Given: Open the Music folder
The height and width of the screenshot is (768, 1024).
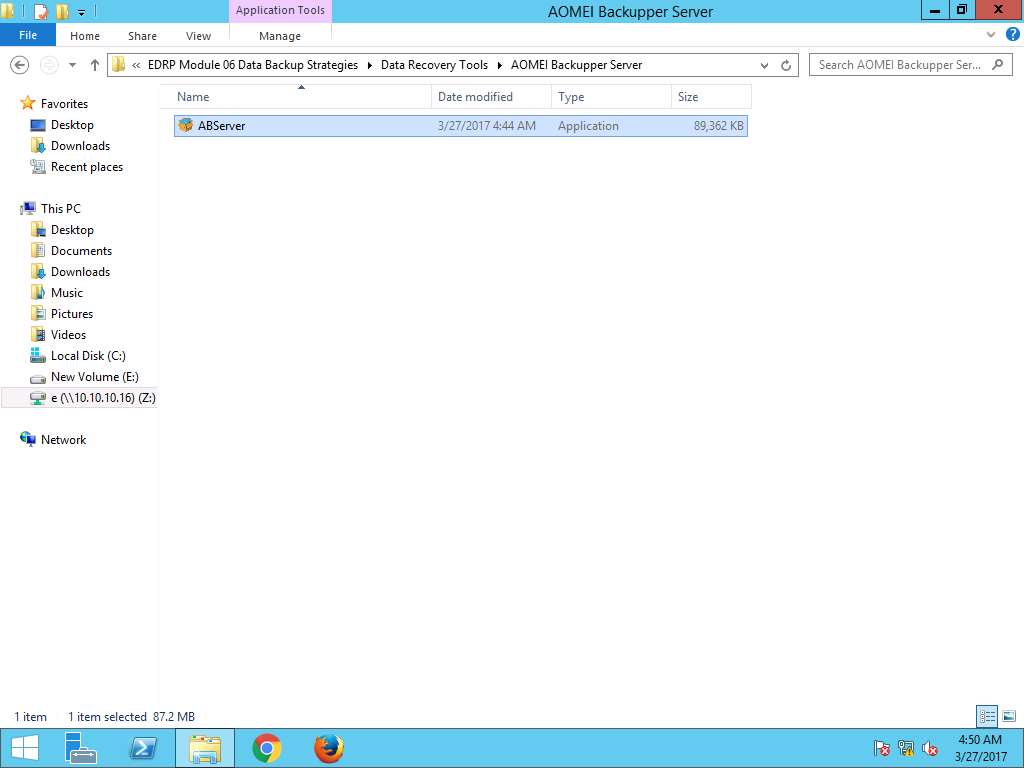Looking at the screenshot, I should (x=67, y=293).
